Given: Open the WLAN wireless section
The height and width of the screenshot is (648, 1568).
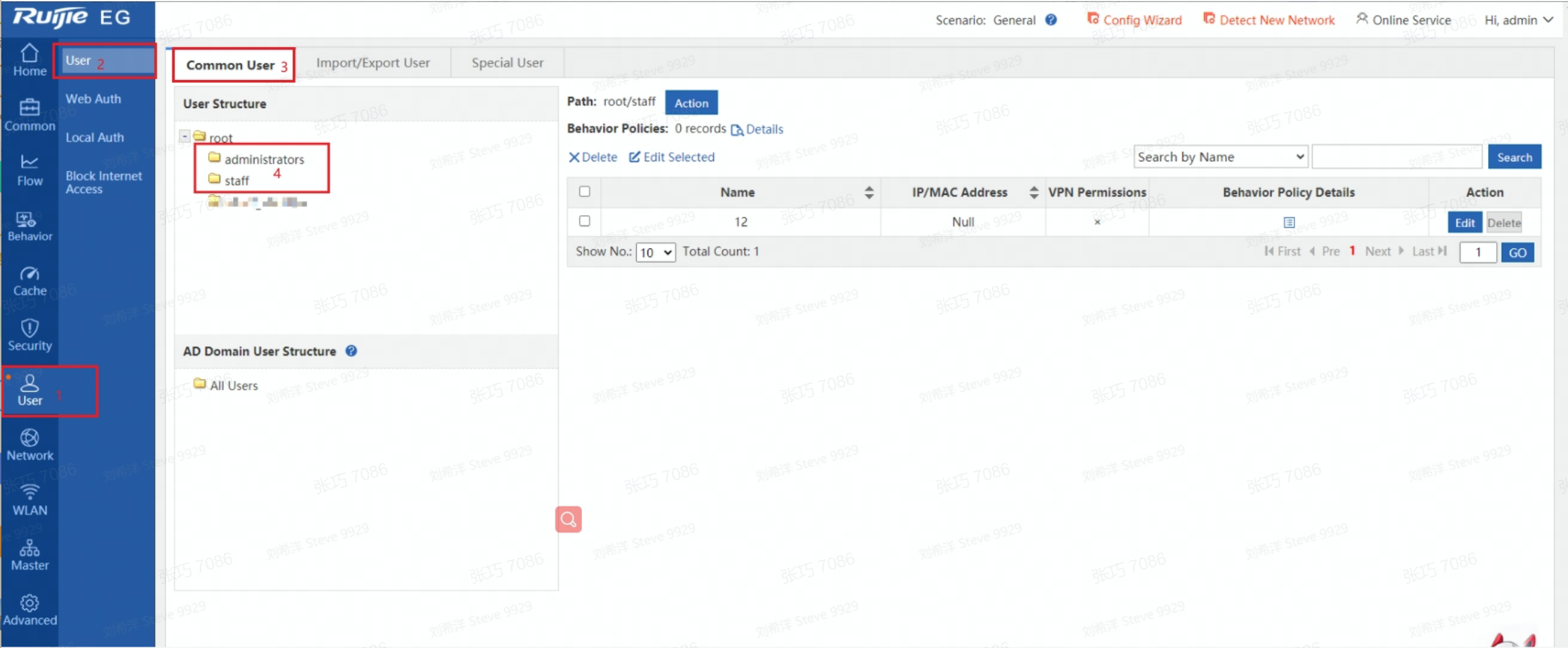Looking at the screenshot, I should point(29,500).
